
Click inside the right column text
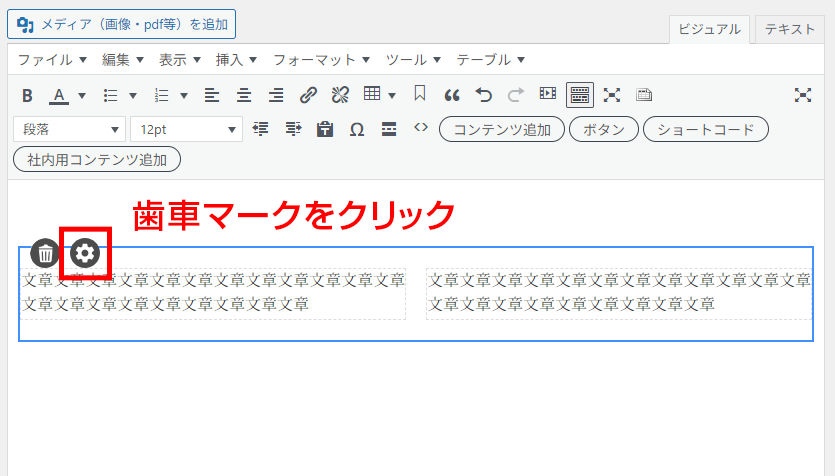(619, 293)
